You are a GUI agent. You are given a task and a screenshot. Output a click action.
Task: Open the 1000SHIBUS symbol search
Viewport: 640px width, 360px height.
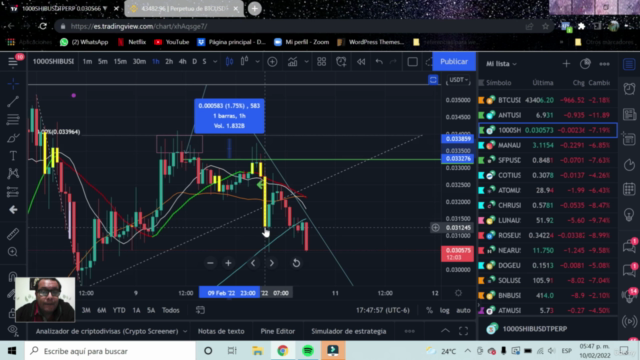(53, 62)
